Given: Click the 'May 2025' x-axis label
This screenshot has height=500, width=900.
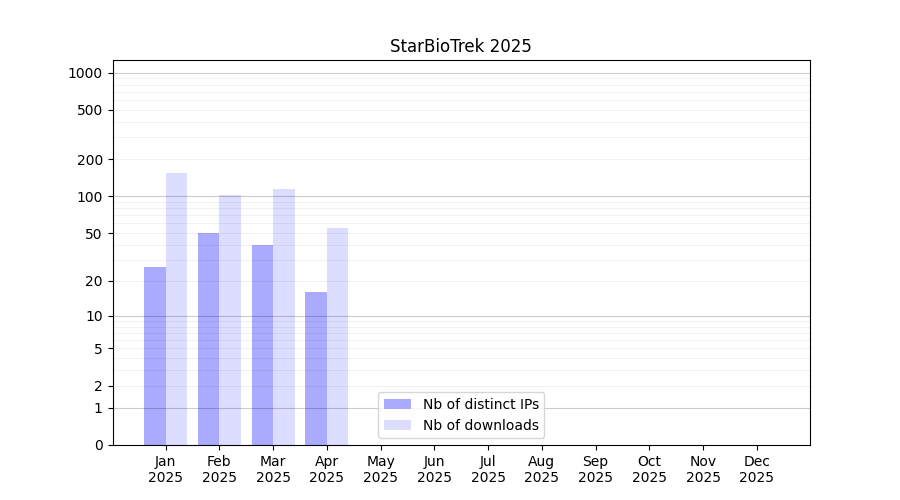Looking at the screenshot, I should (380, 469).
